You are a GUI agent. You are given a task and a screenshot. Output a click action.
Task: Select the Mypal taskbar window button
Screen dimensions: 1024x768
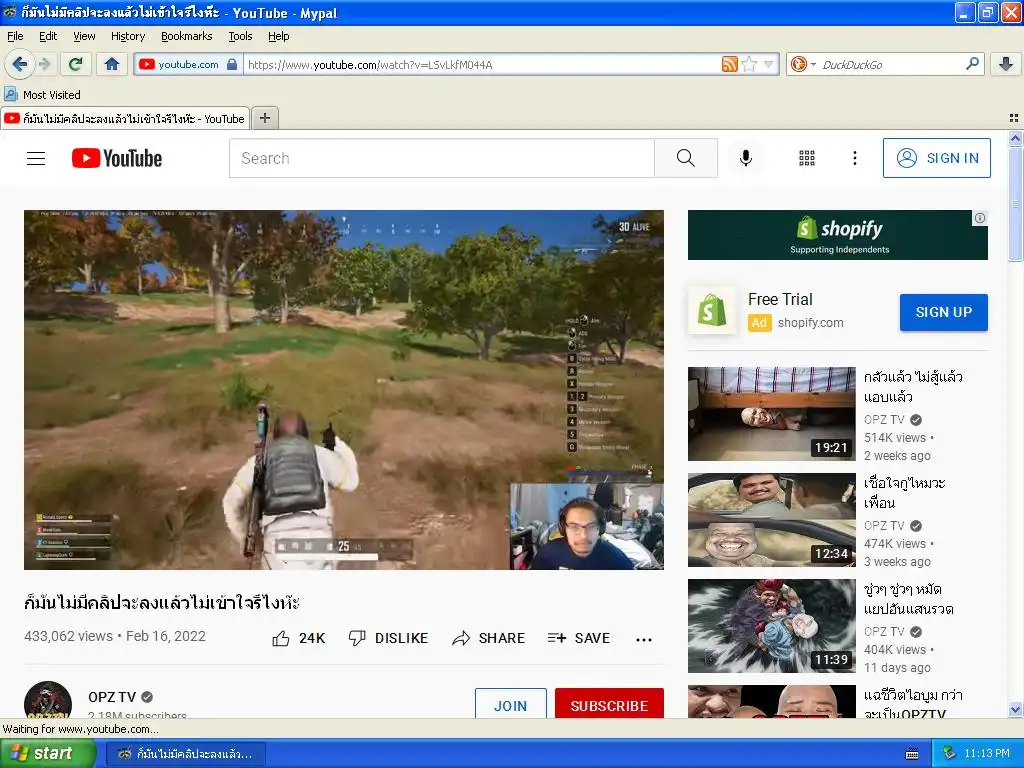pos(185,754)
